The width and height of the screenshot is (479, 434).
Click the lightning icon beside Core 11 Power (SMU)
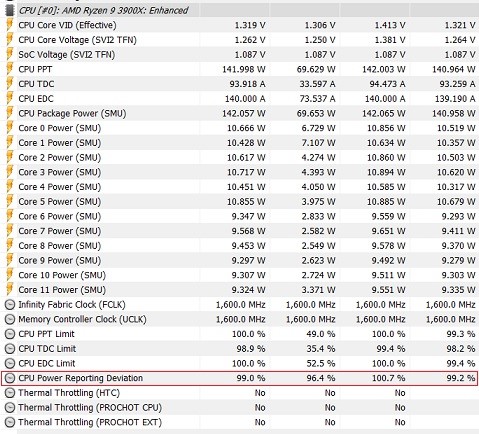coord(10,290)
